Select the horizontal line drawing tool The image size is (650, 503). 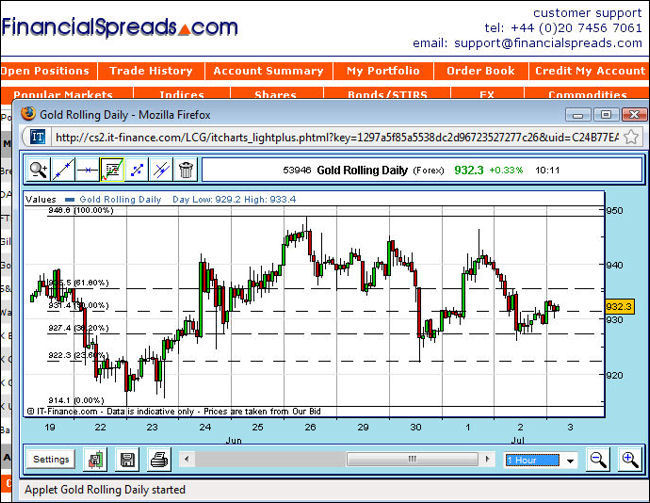(87, 170)
